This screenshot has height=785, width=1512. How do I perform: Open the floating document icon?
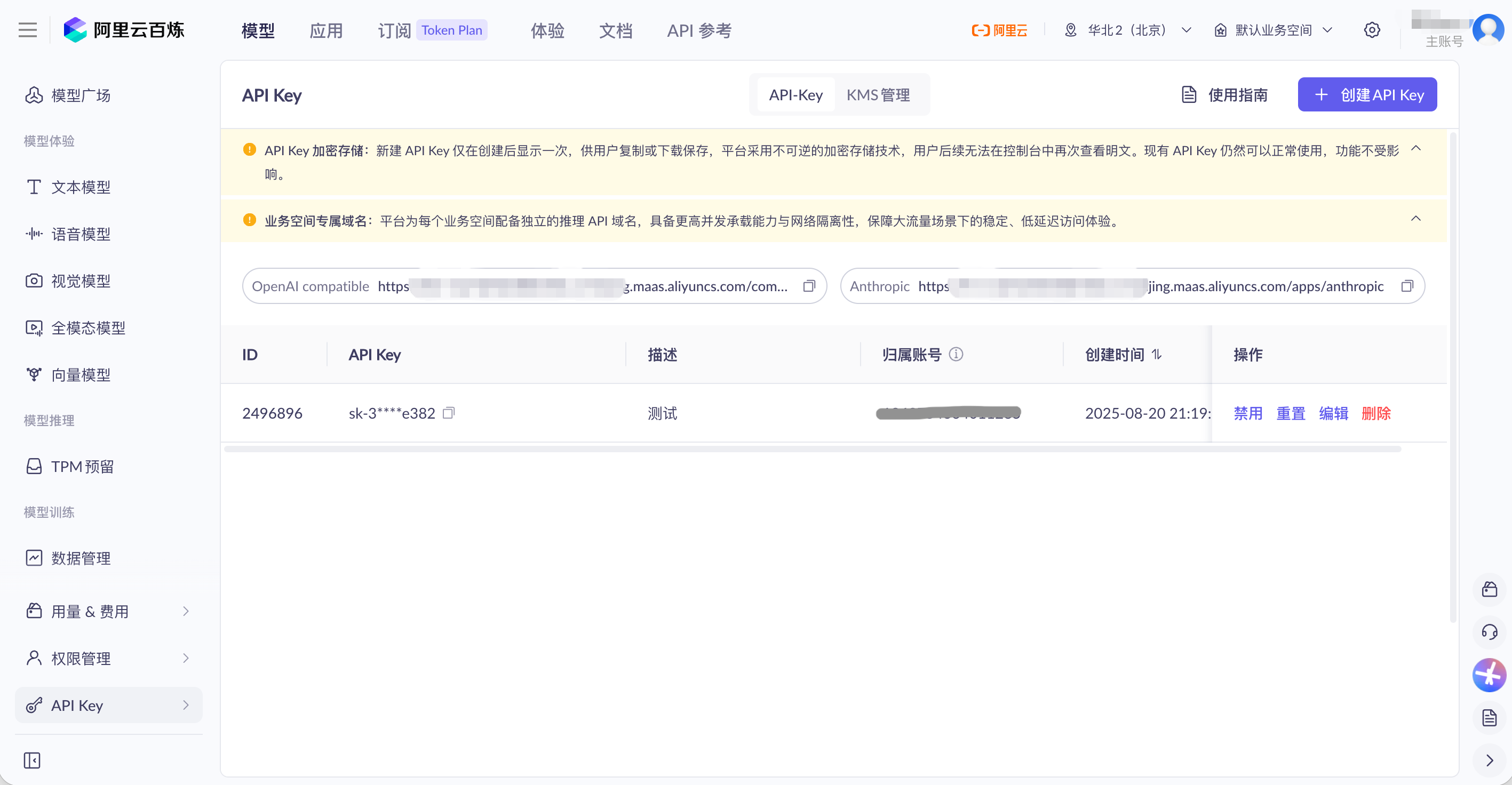tap(1489, 717)
